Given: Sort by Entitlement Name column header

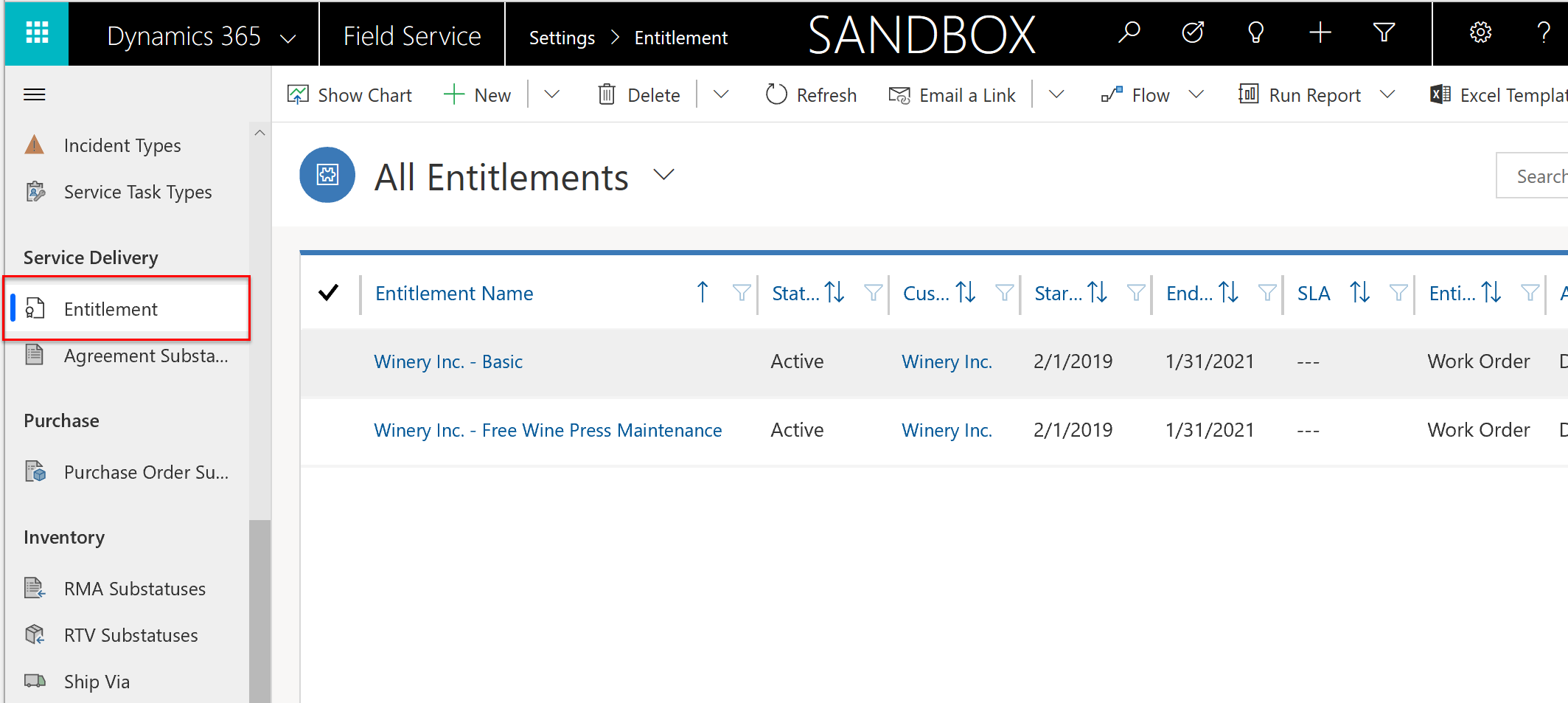Looking at the screenshot, I should pos(454,293).
